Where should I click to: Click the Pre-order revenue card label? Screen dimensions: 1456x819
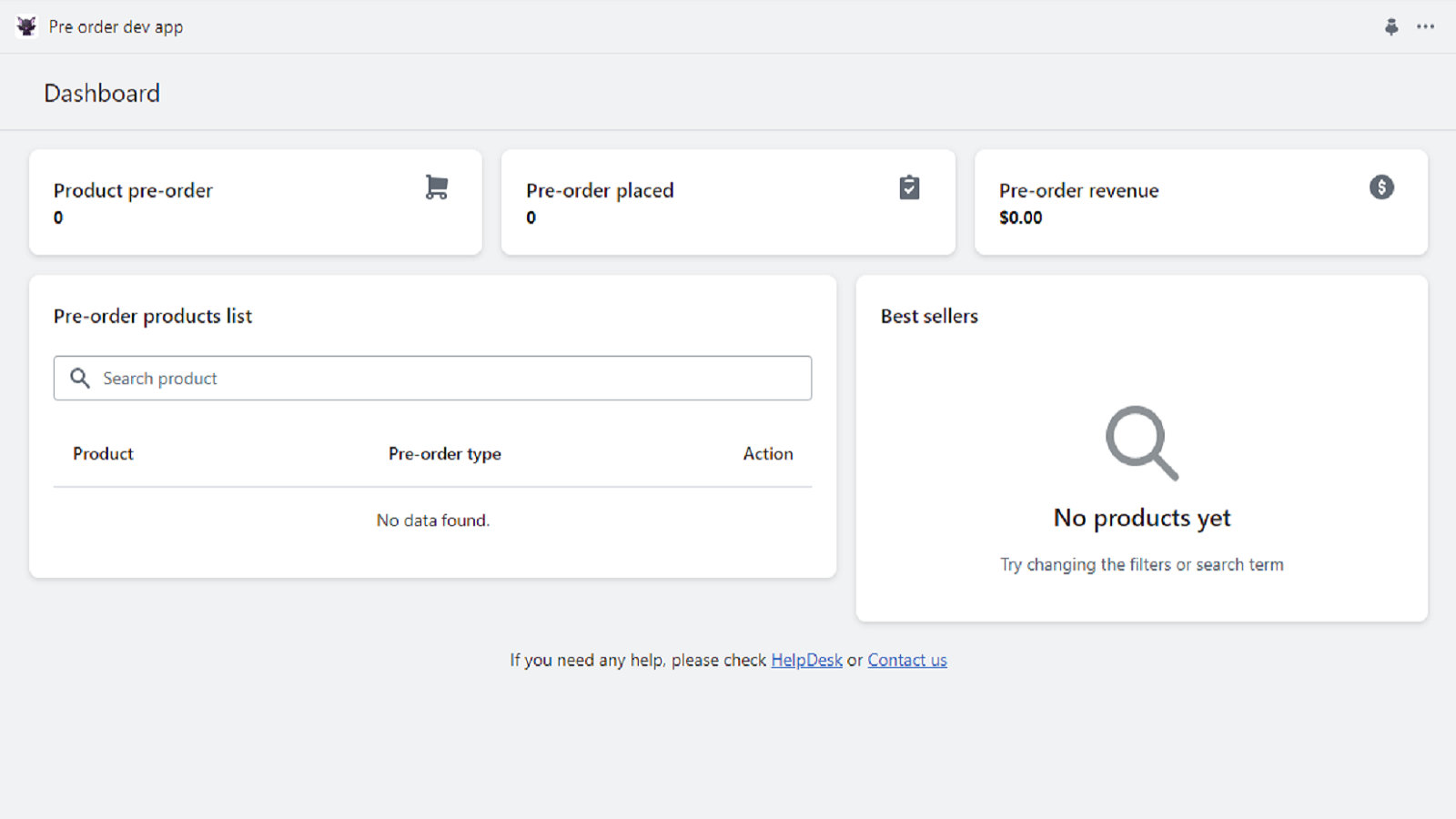[1079, 190]
